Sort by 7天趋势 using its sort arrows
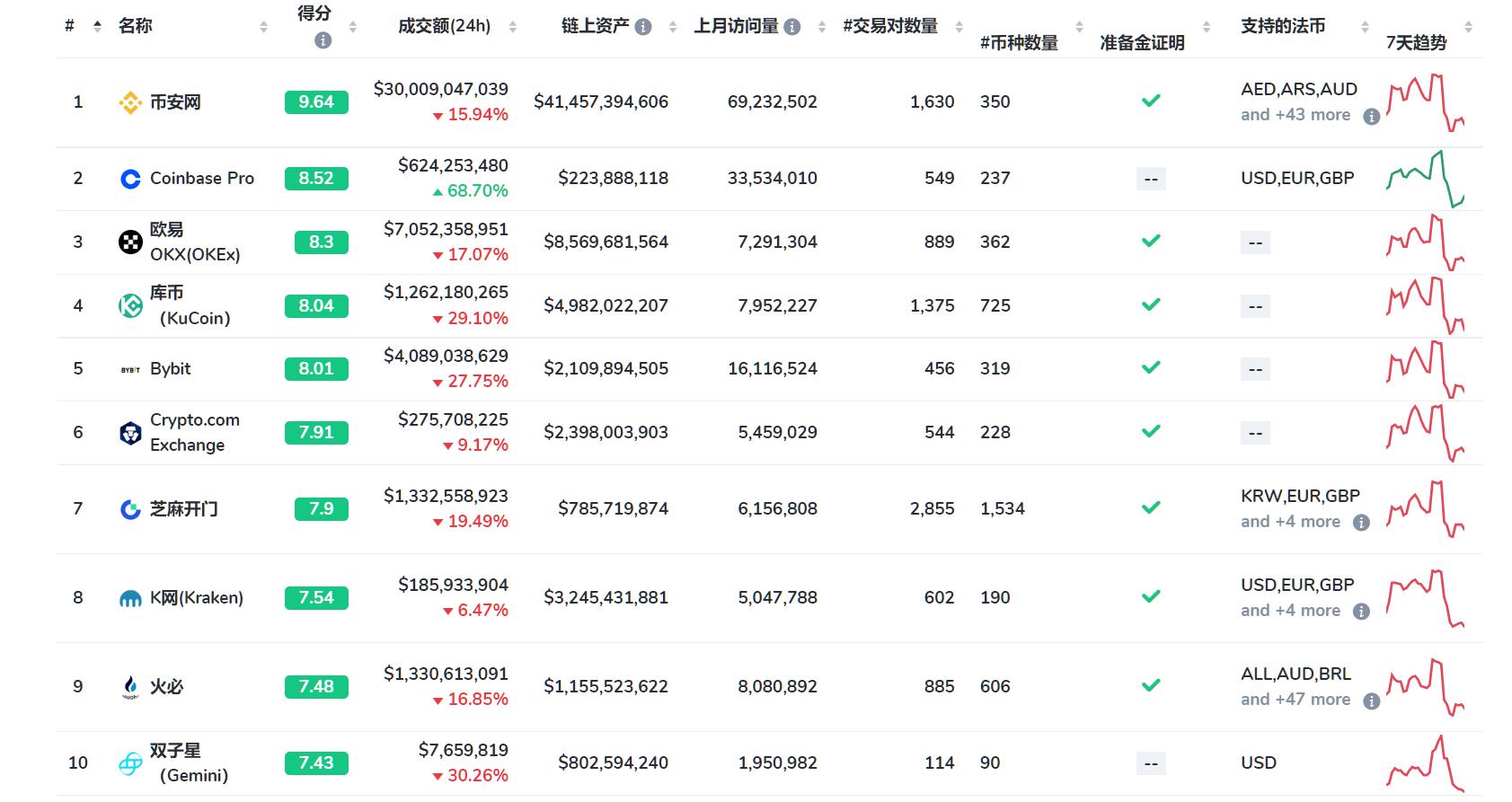 1468,27
